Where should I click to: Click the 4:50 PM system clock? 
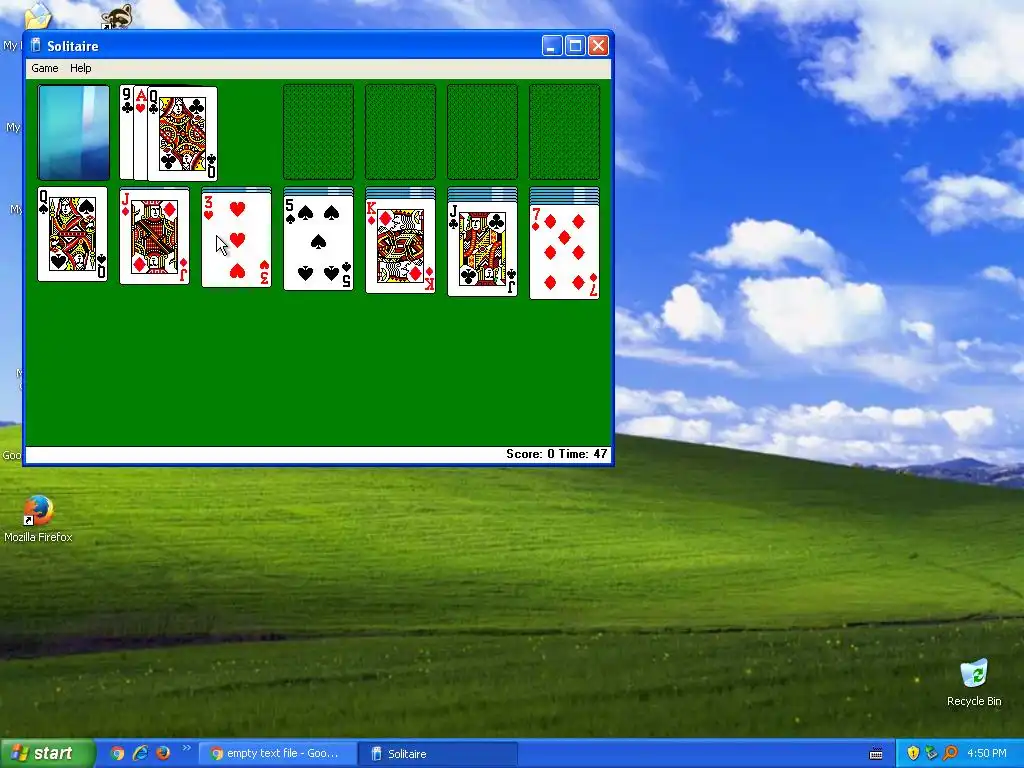987,753
